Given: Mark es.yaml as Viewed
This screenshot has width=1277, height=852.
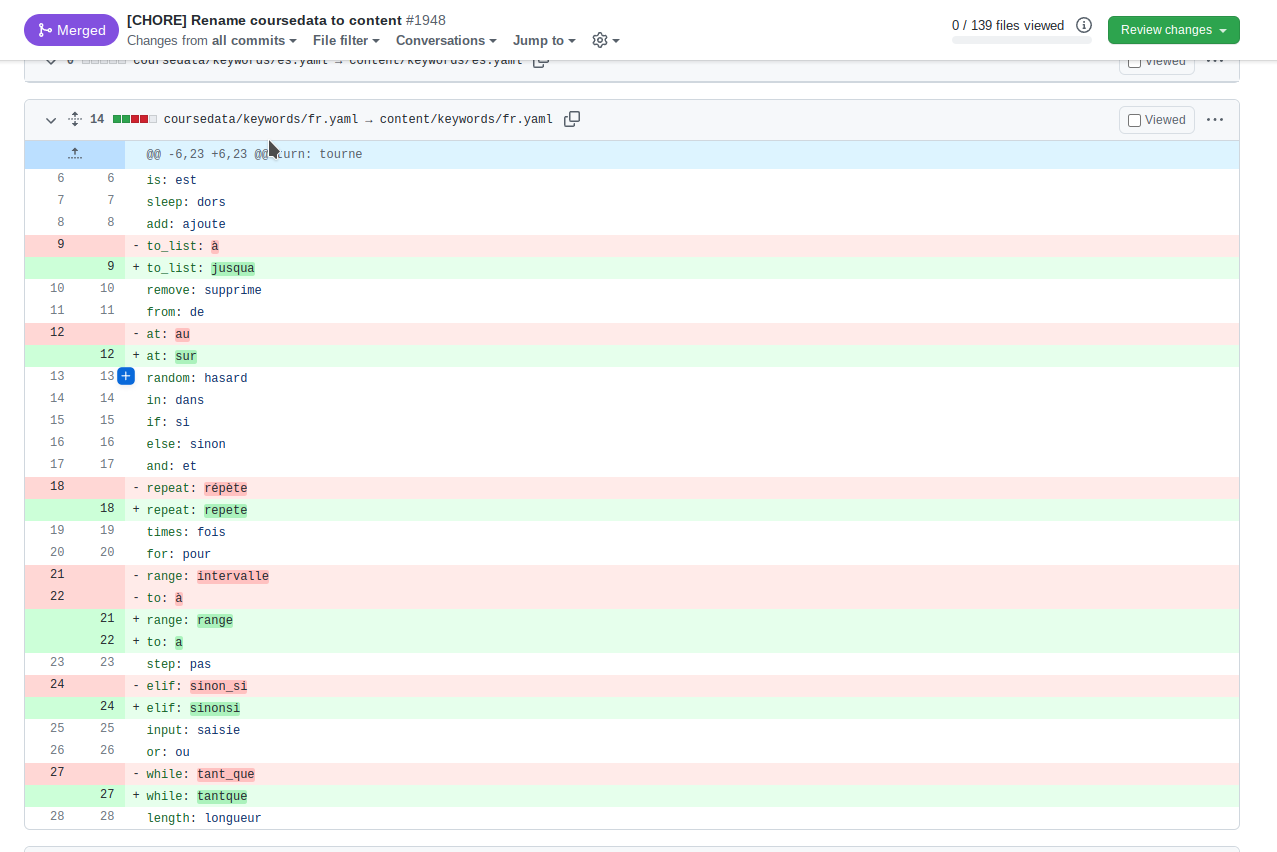Looking at the screenshot, I should [x=1134, y=61].
